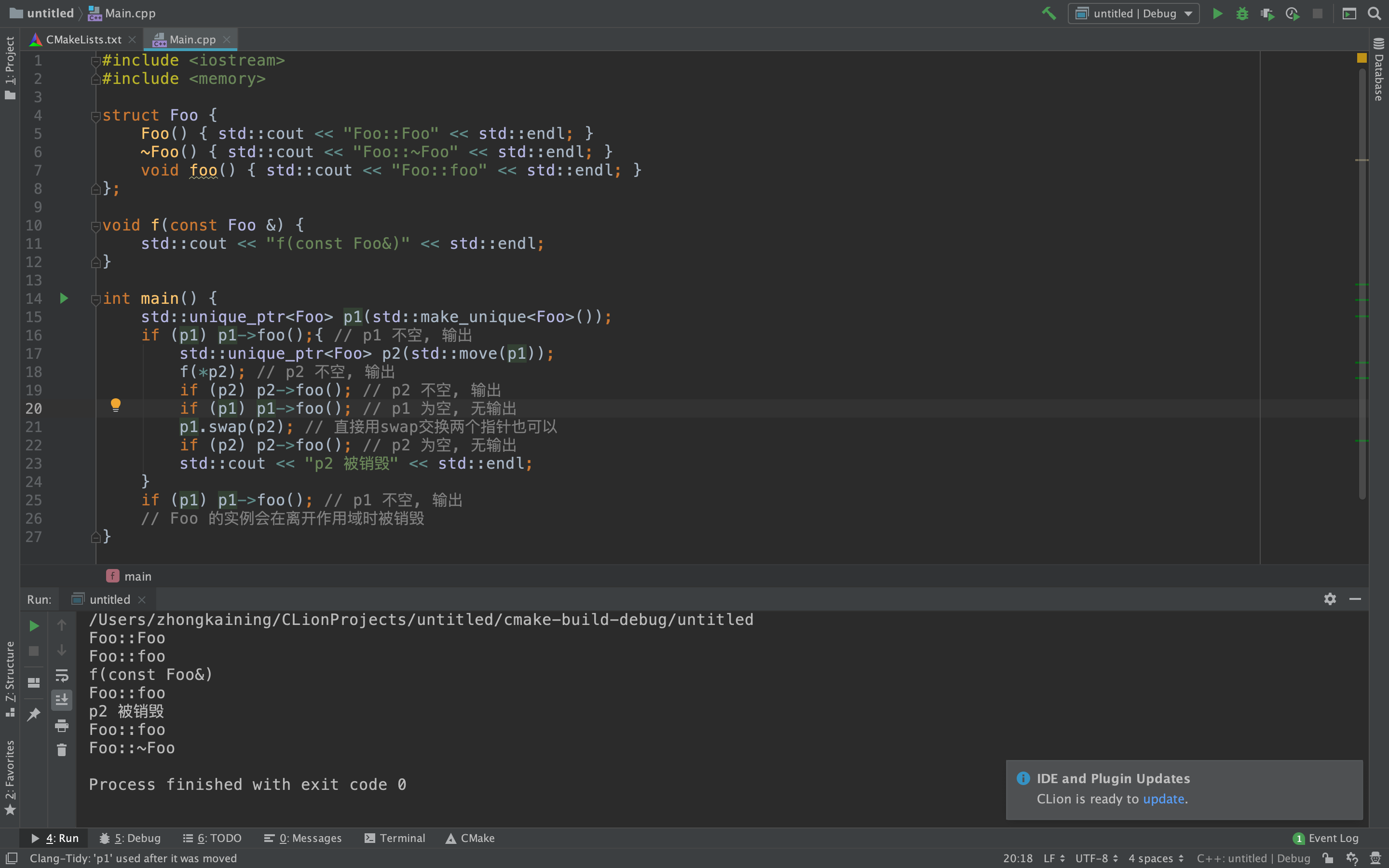
Task: Open the 0: Messages tool window tab
Action: click(302, 838)
